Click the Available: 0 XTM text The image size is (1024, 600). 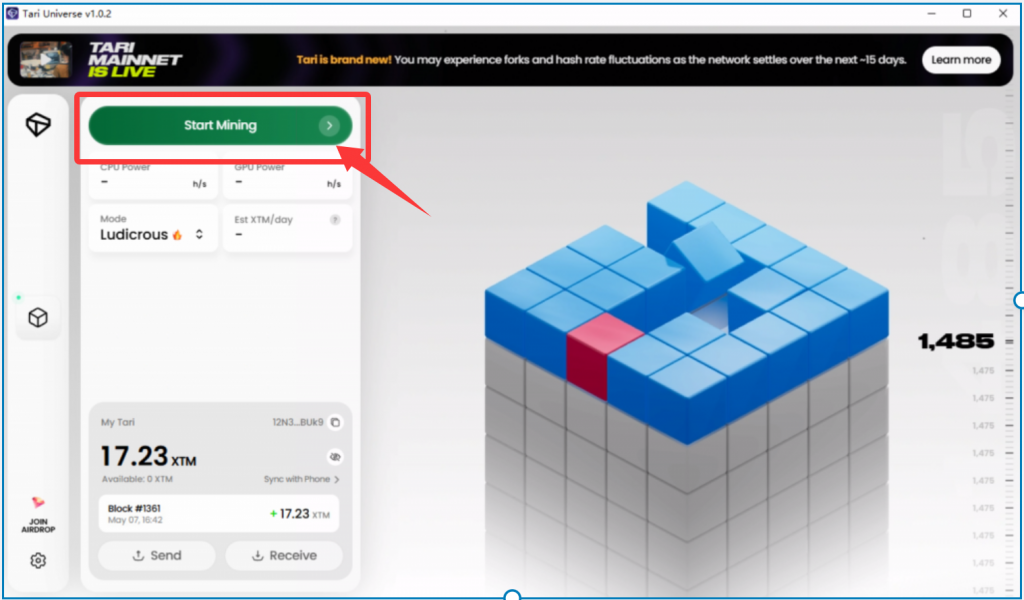click(137, 479)
